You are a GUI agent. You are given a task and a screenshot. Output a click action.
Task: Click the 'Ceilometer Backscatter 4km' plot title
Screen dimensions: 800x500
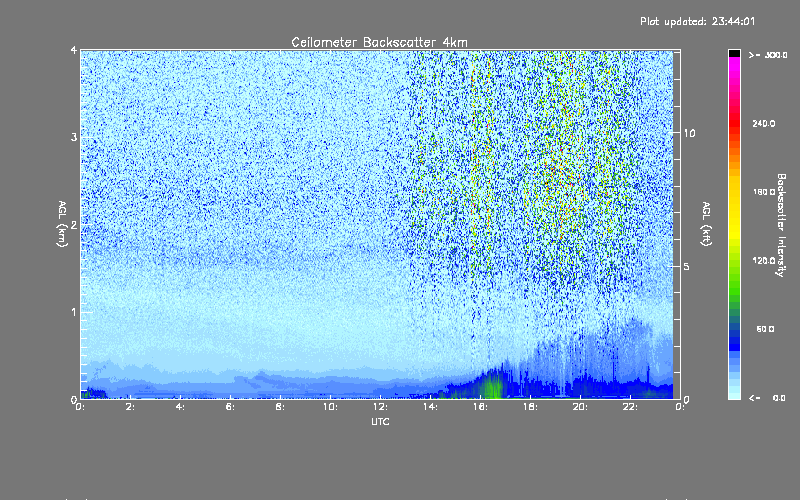[379, 42]
